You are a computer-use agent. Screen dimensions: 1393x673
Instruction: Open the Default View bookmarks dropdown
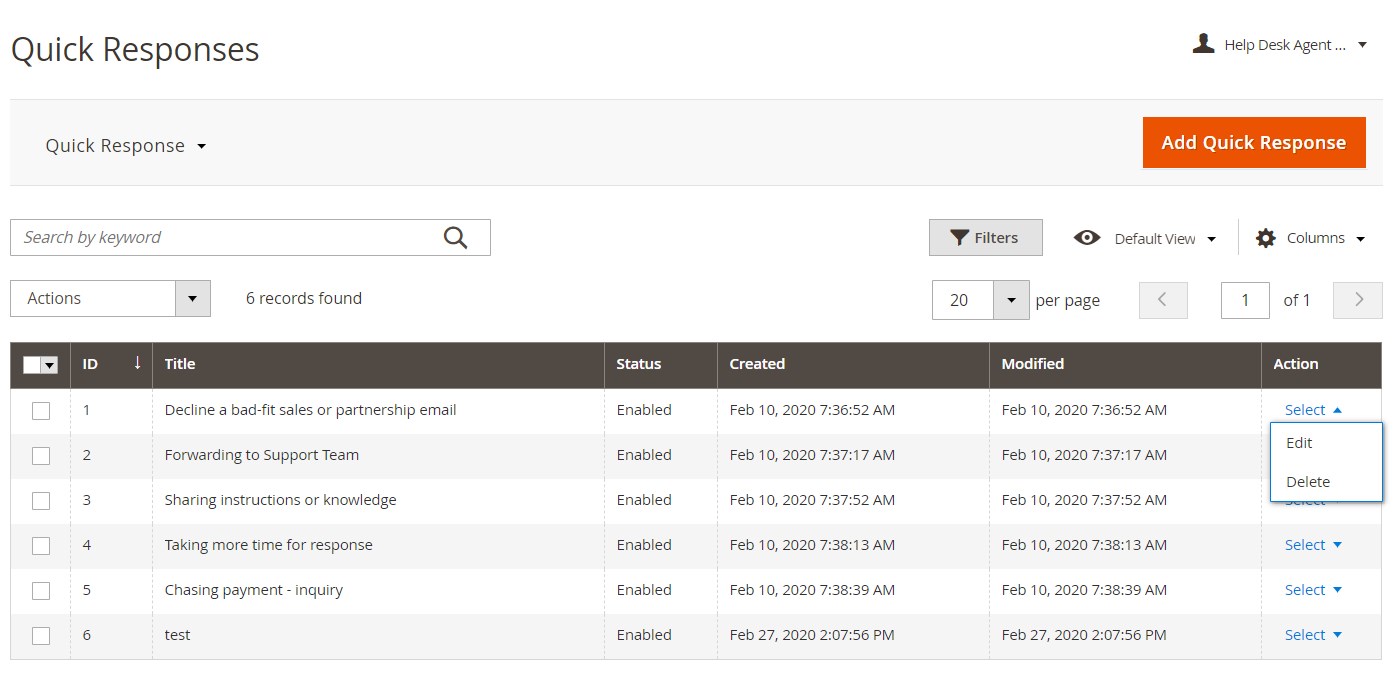1145,238
